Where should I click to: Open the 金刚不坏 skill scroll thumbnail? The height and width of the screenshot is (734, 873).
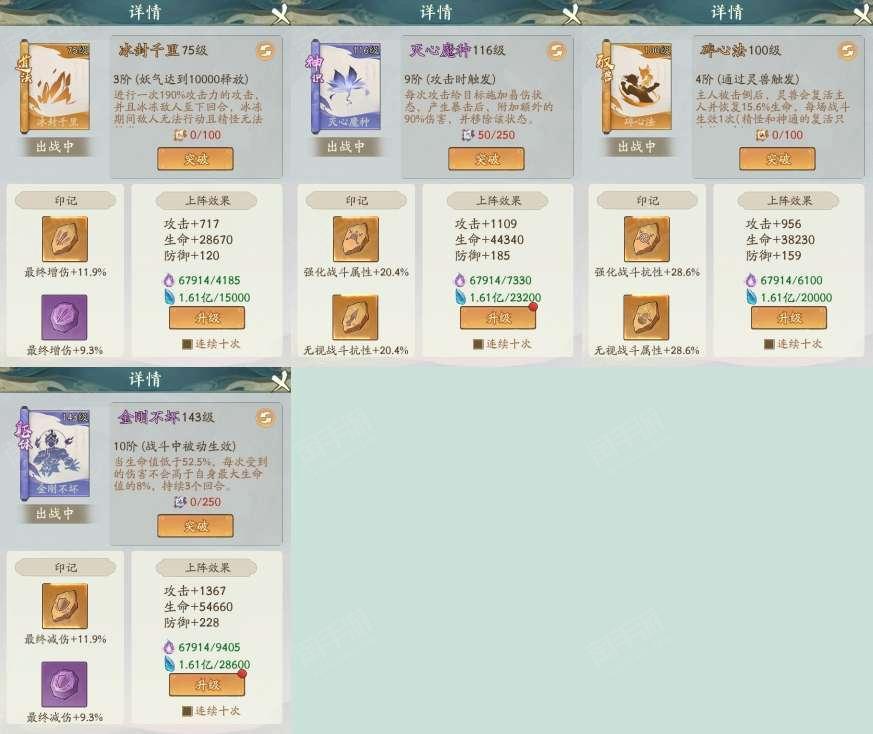pos(55,454)
